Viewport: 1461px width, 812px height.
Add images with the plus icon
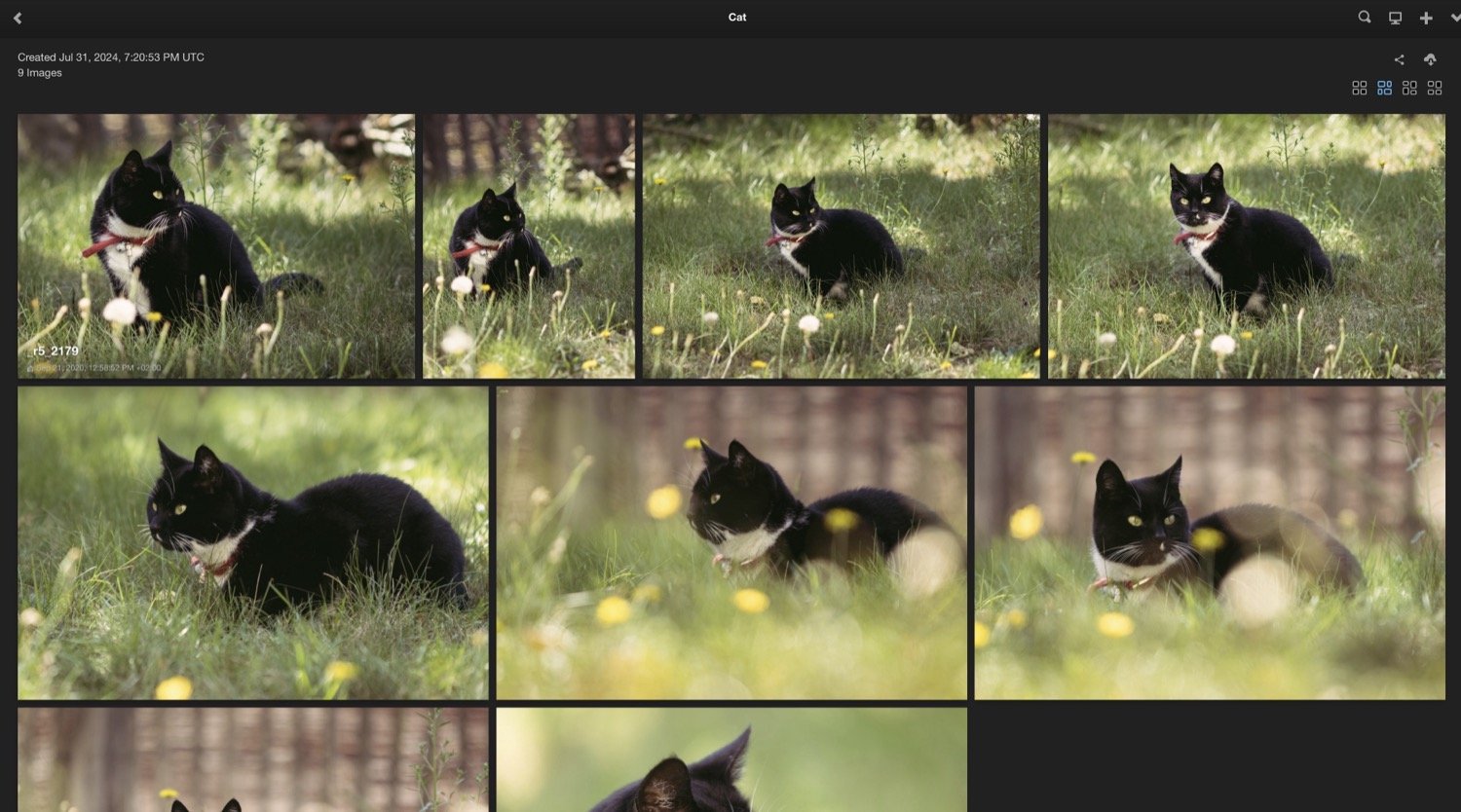click(1426, 18)
